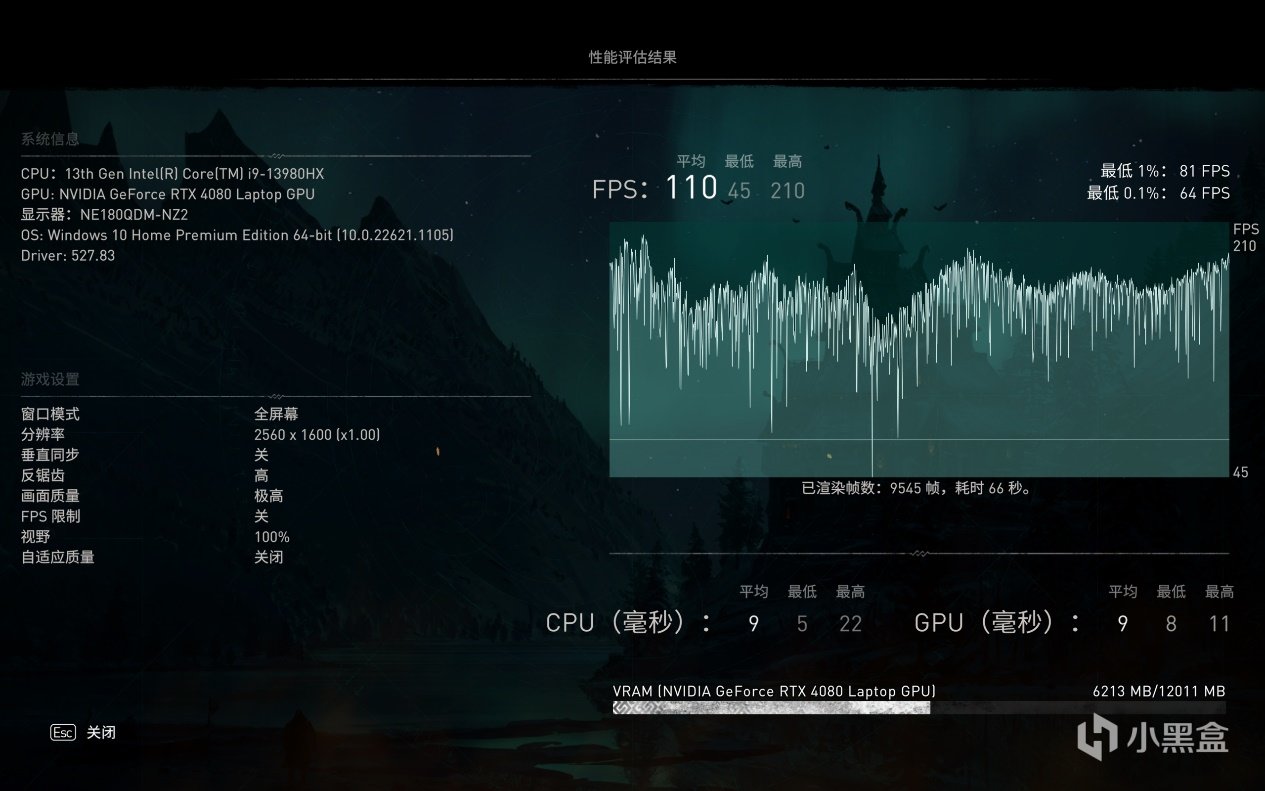
Task: Click the Esc key icon
Action: click(x=63, y=732)
